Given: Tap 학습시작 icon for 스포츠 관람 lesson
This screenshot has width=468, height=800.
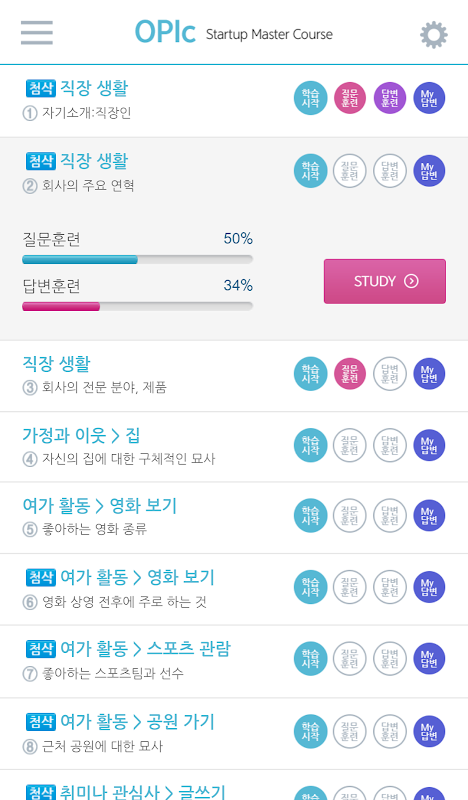Looking at the screenshot, I should click(310, 659).
